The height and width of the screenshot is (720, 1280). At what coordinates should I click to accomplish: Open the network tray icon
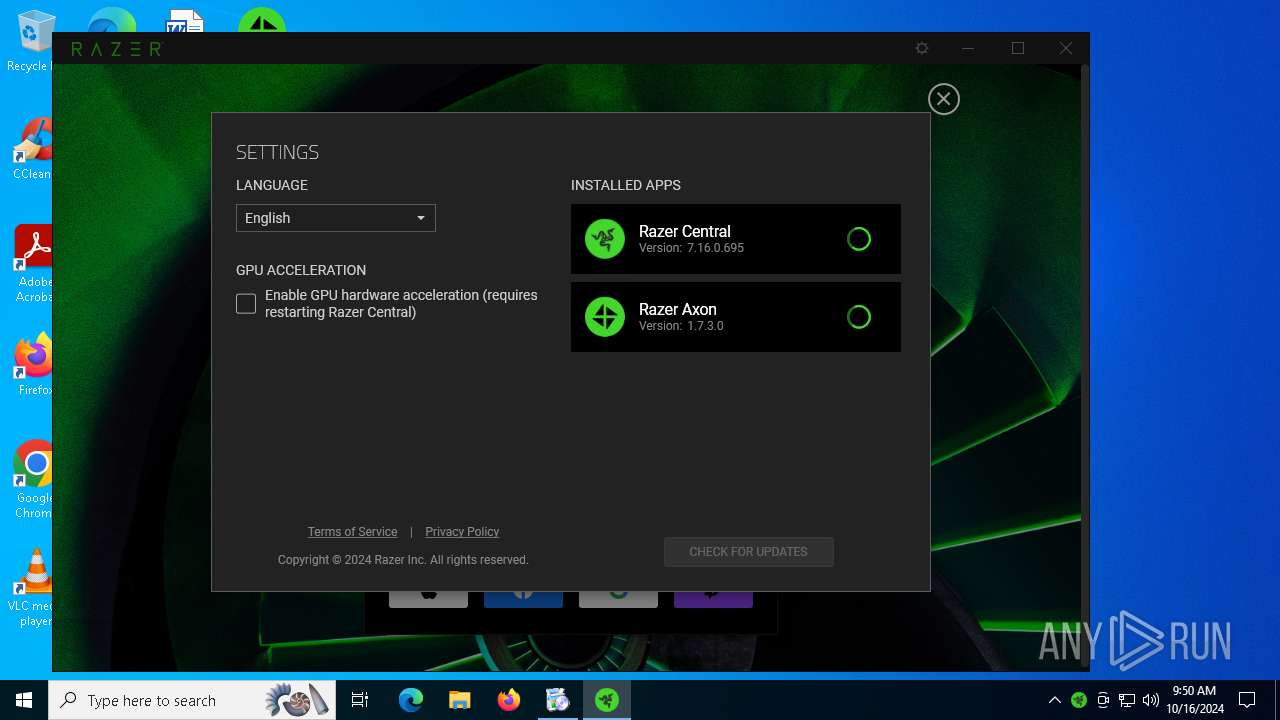click(1127, 700)
